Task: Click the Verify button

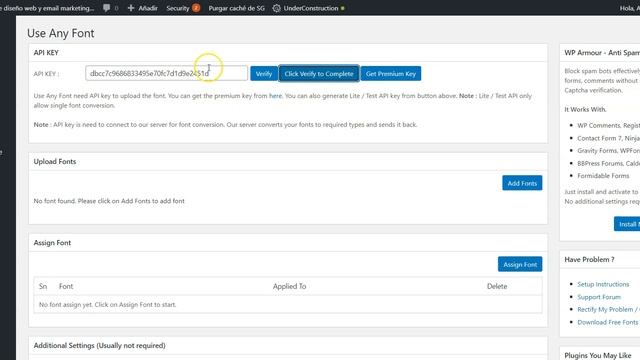Action: point(264,73)
